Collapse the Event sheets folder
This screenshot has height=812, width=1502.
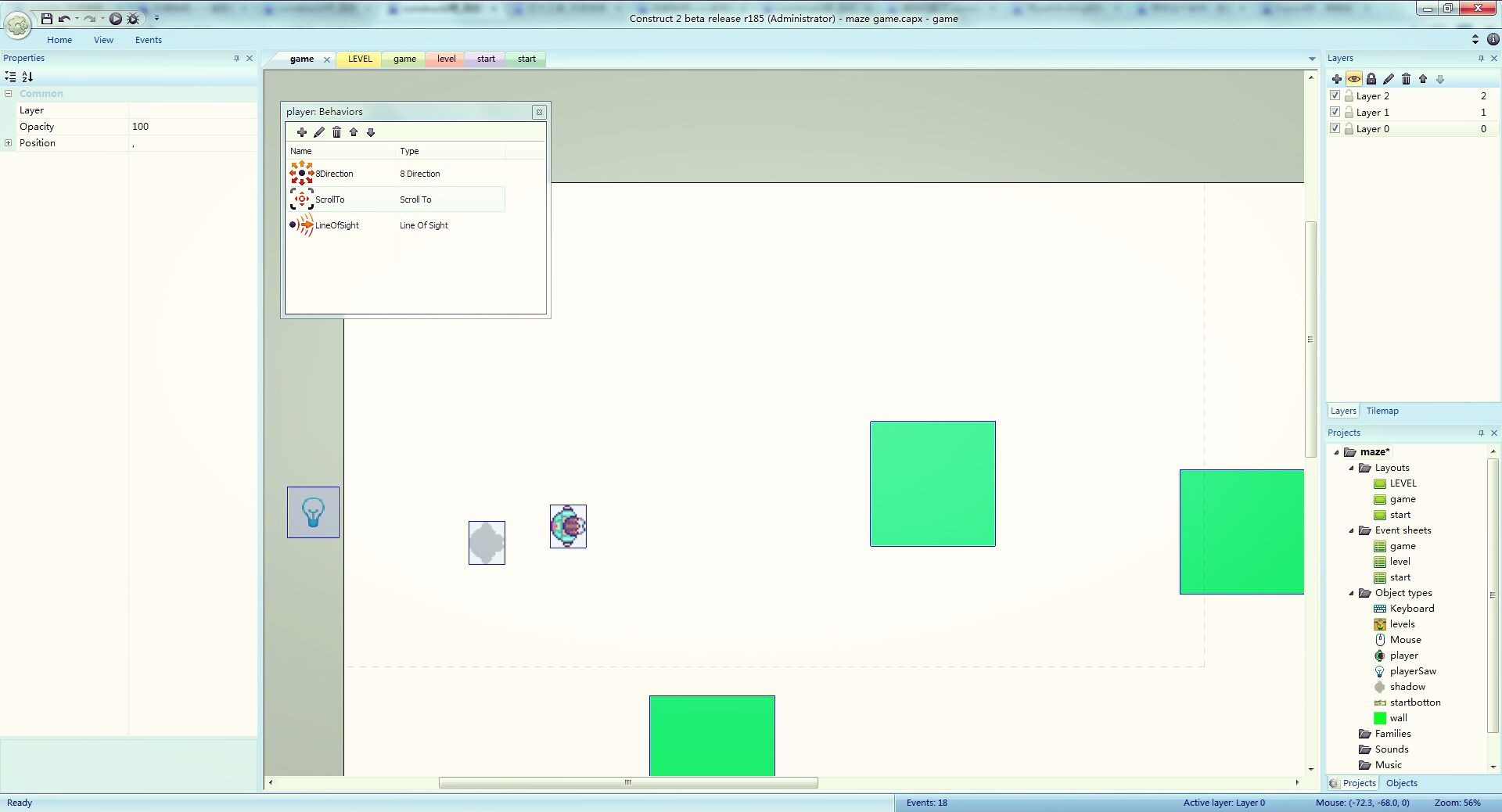(1352, 530)
